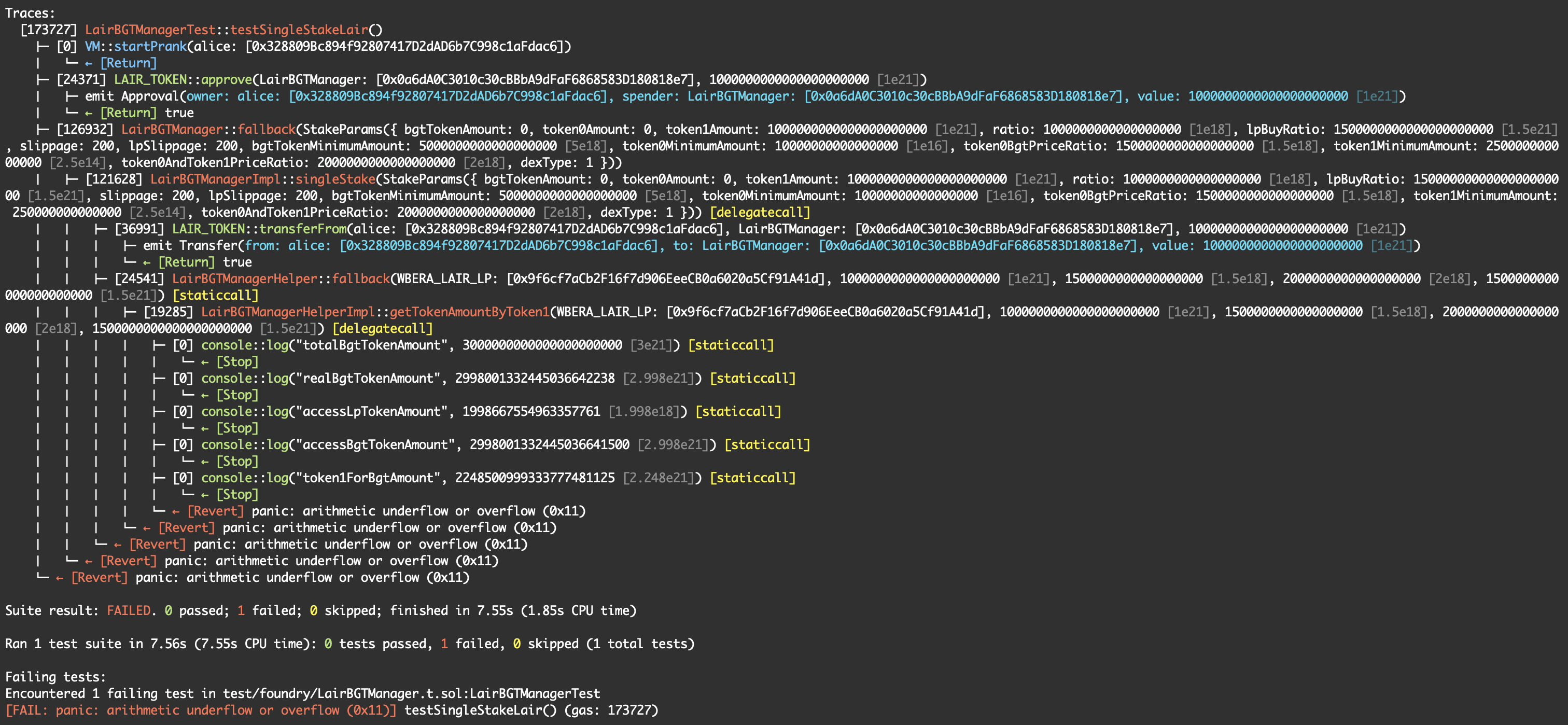Image resolution: width=1568 pixels, height=725 pixels.
Task: Click "(1 total tests)" text
Action: [x=640, y=644]
